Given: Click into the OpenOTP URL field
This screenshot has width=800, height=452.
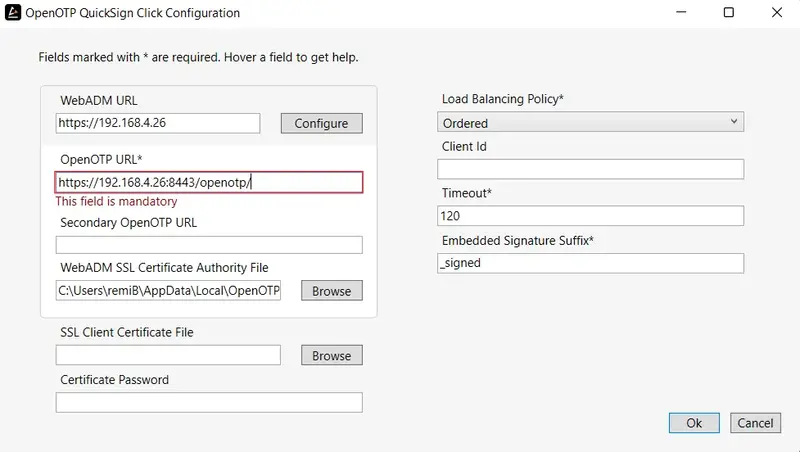Looking at the screenshot, I should pos(209,182).
